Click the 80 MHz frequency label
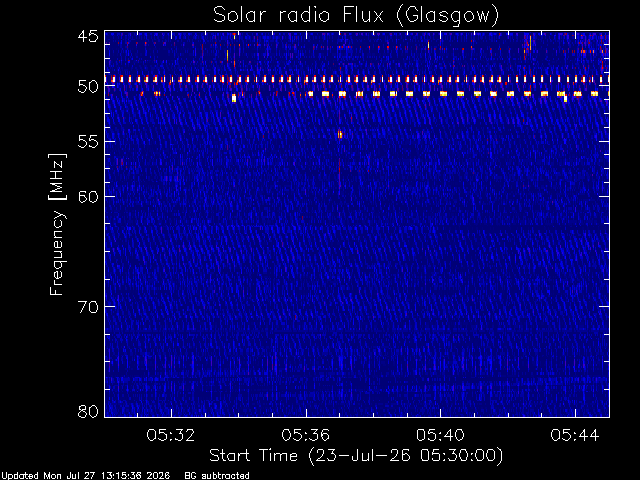The width and height of the screenshot is (640, 480). (x=88, y=411)
